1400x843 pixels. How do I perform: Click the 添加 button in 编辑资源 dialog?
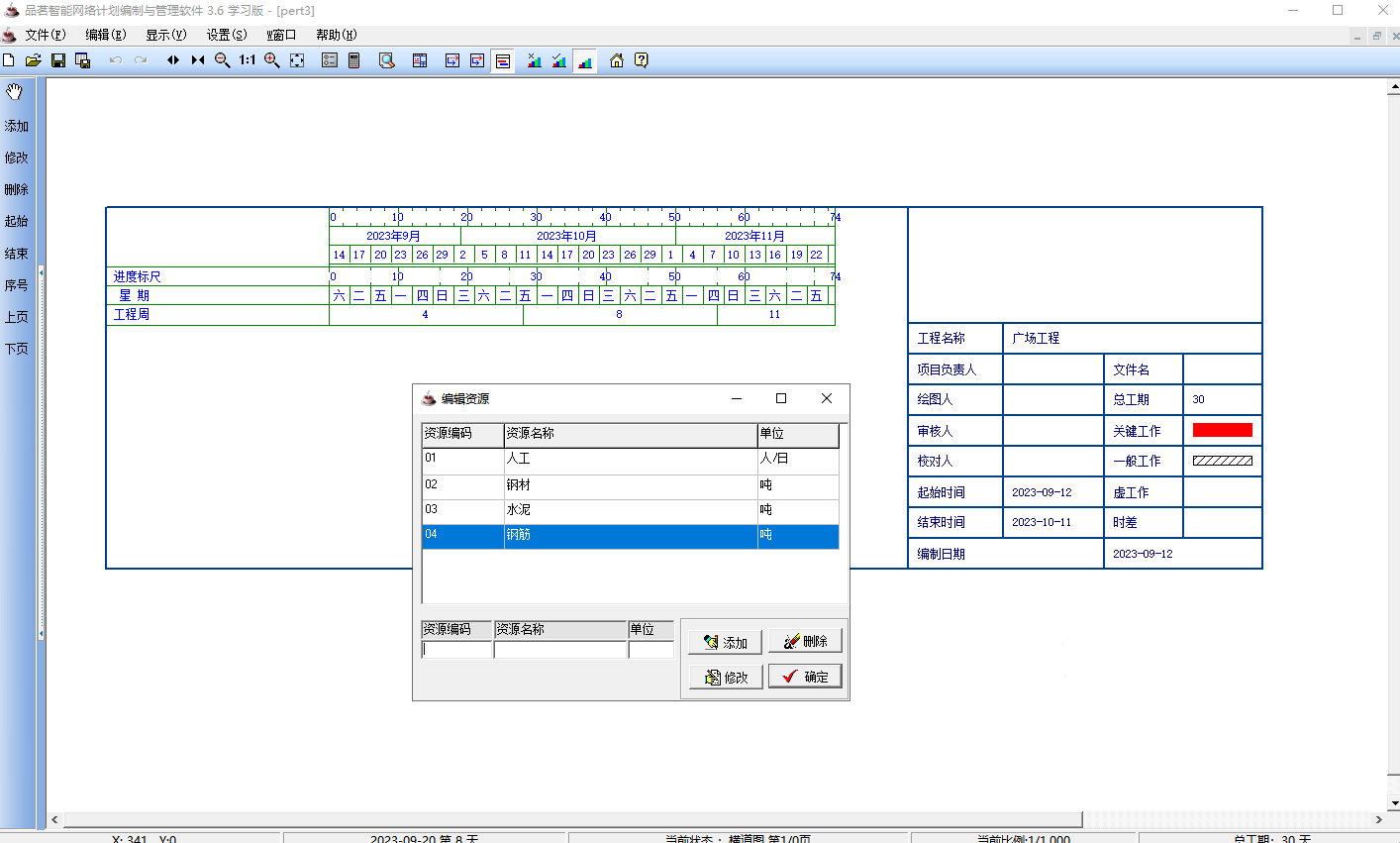(726, 642)
